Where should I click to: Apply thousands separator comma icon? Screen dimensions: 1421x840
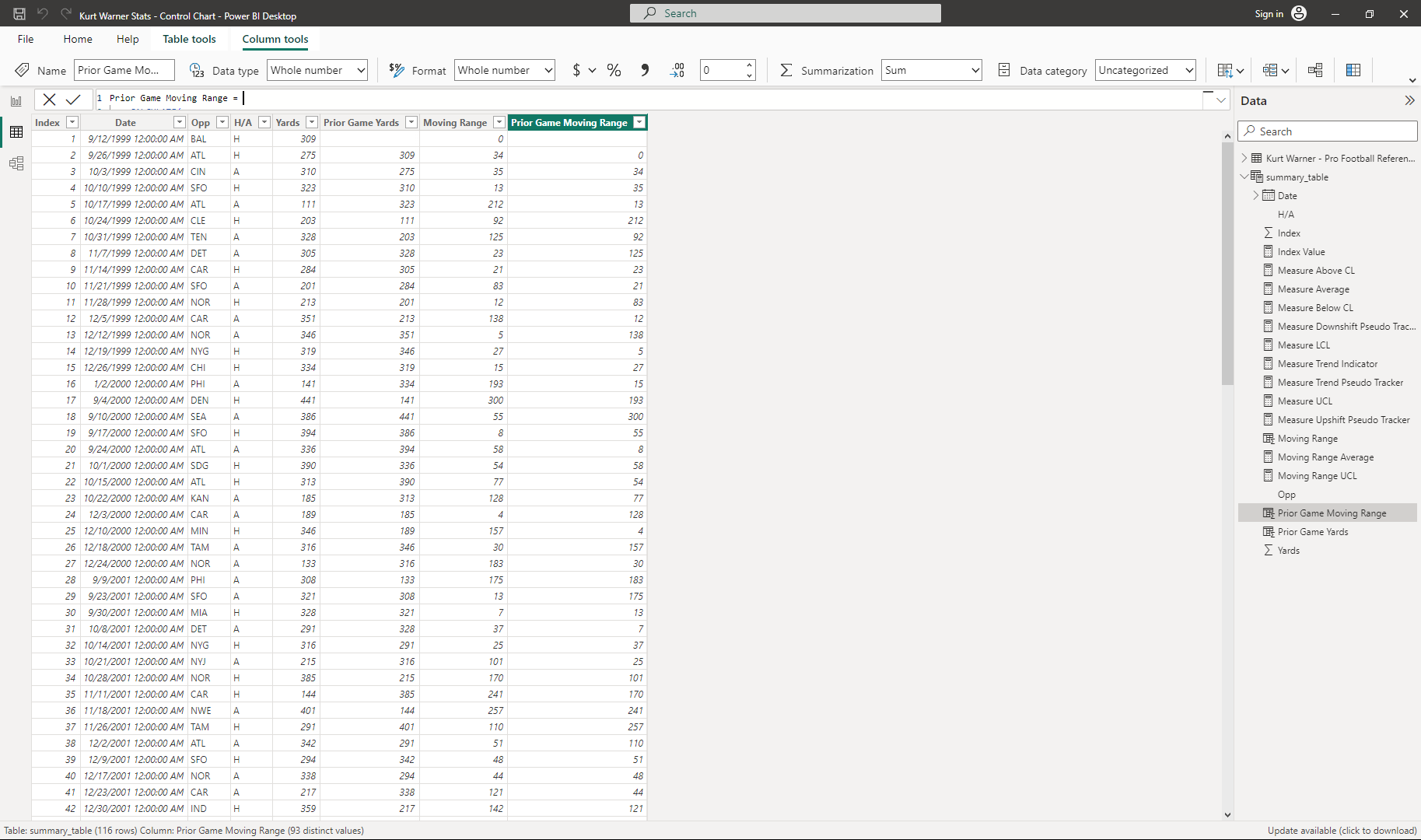(x=645, y=70)
